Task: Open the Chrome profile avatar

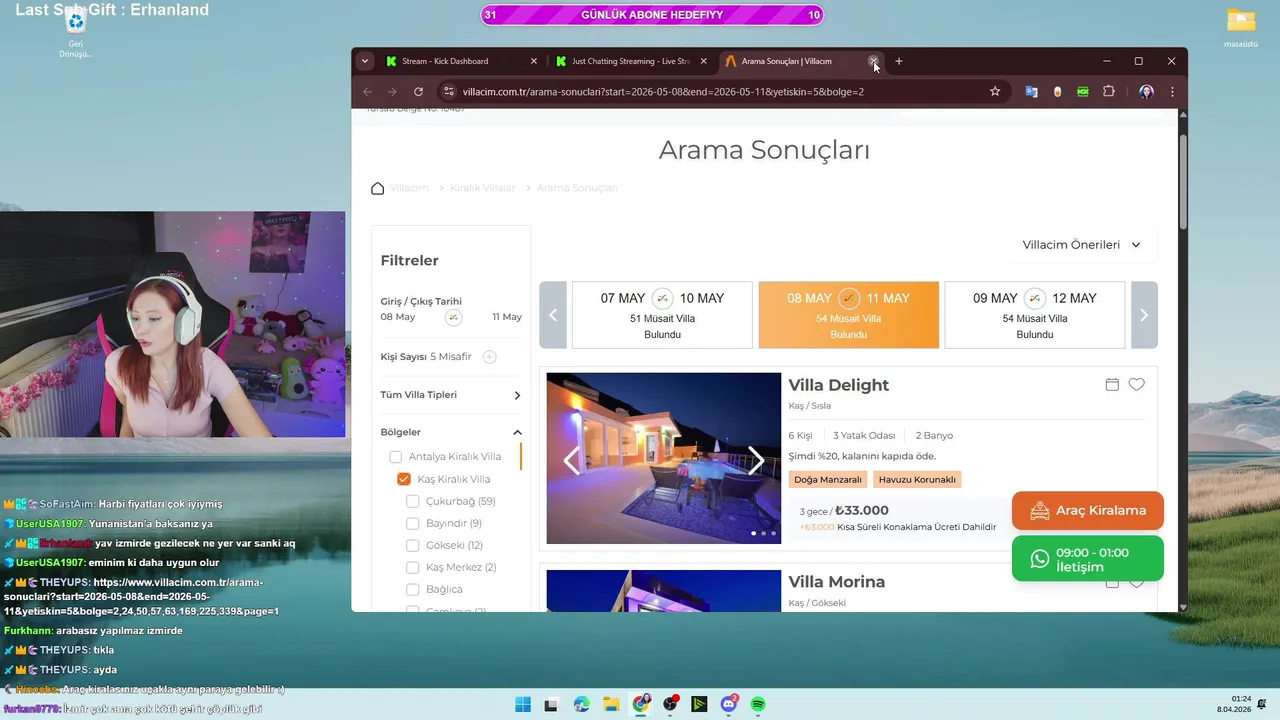Action: click(1146, 91)
